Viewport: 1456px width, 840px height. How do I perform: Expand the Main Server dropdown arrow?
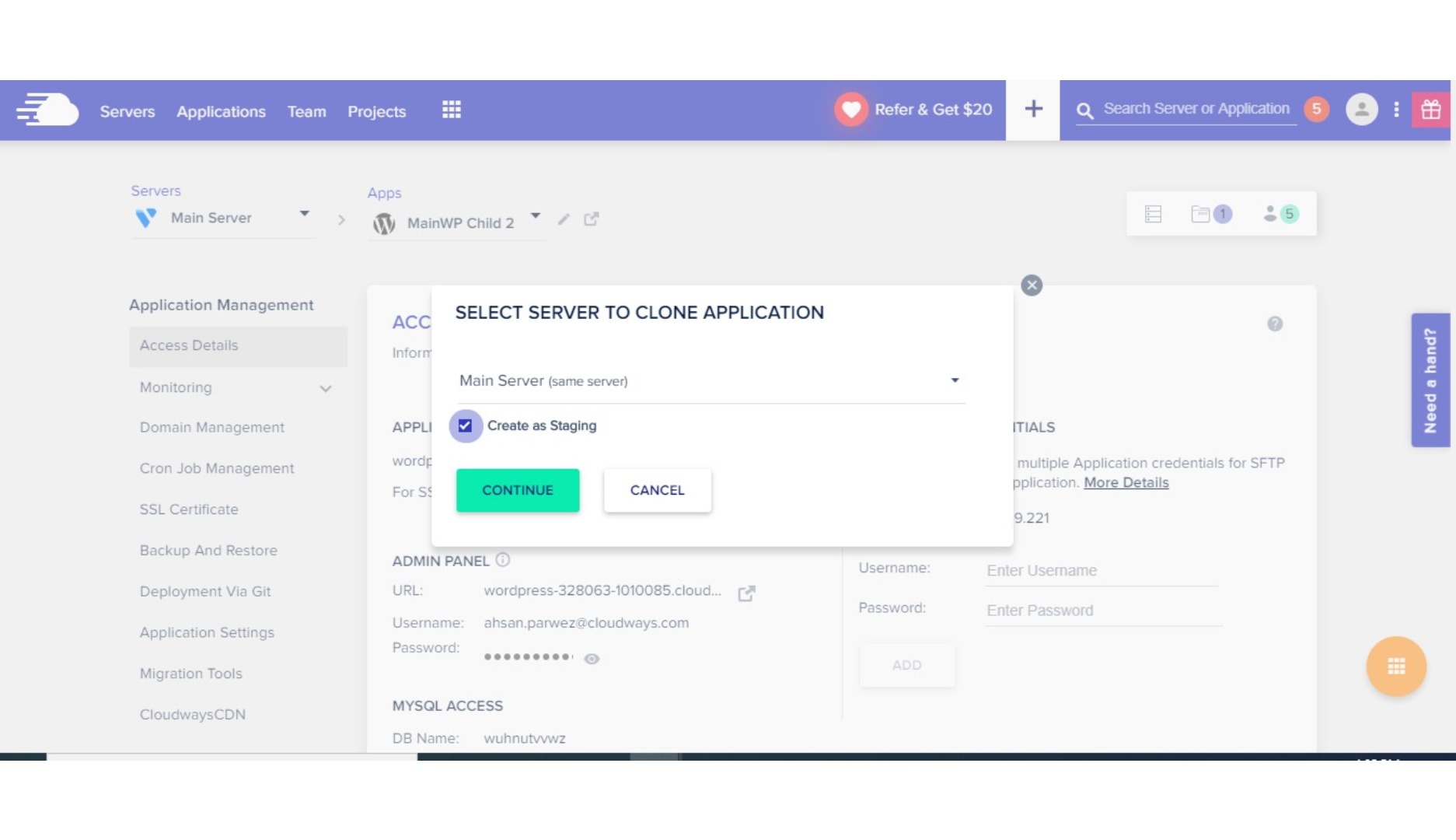pyautogui.click(x=305, y=213)
